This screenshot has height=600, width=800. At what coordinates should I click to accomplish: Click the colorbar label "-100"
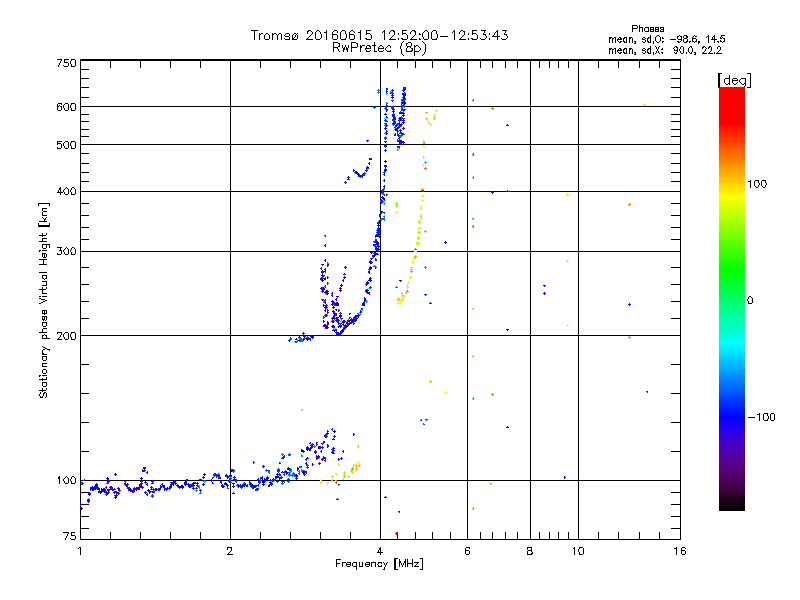761,417
